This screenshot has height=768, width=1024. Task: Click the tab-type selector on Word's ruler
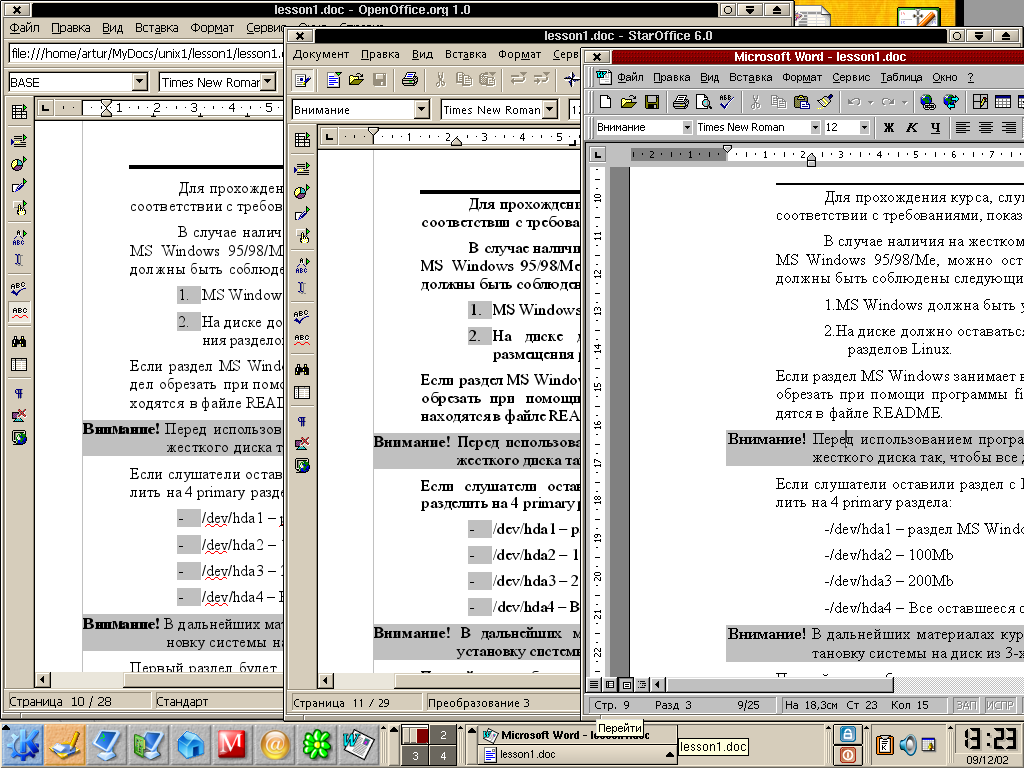pos(597,154)
